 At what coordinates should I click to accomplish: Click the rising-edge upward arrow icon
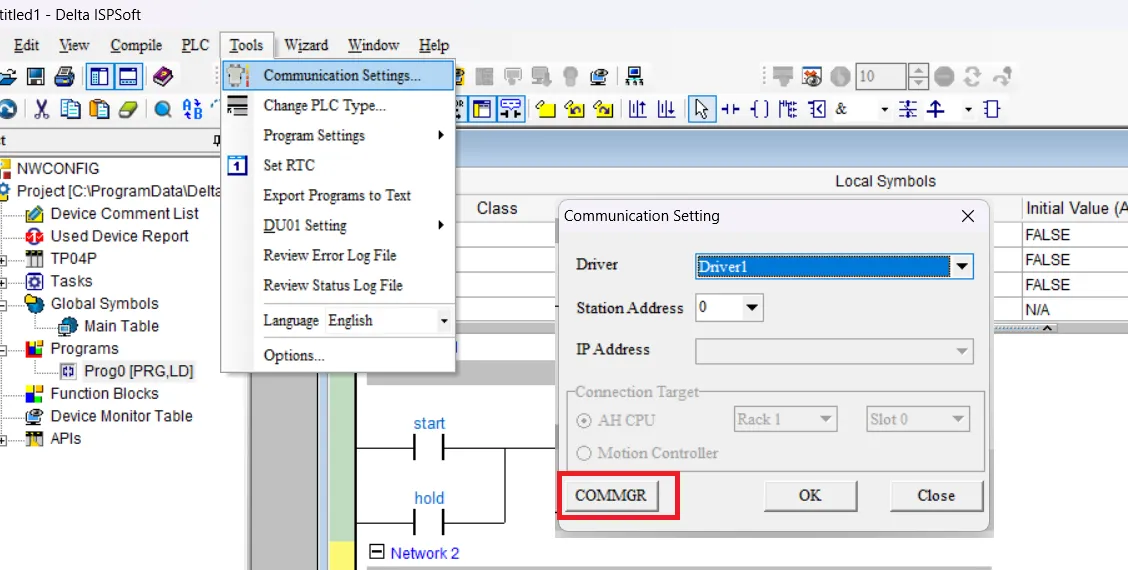click(936, 109)
